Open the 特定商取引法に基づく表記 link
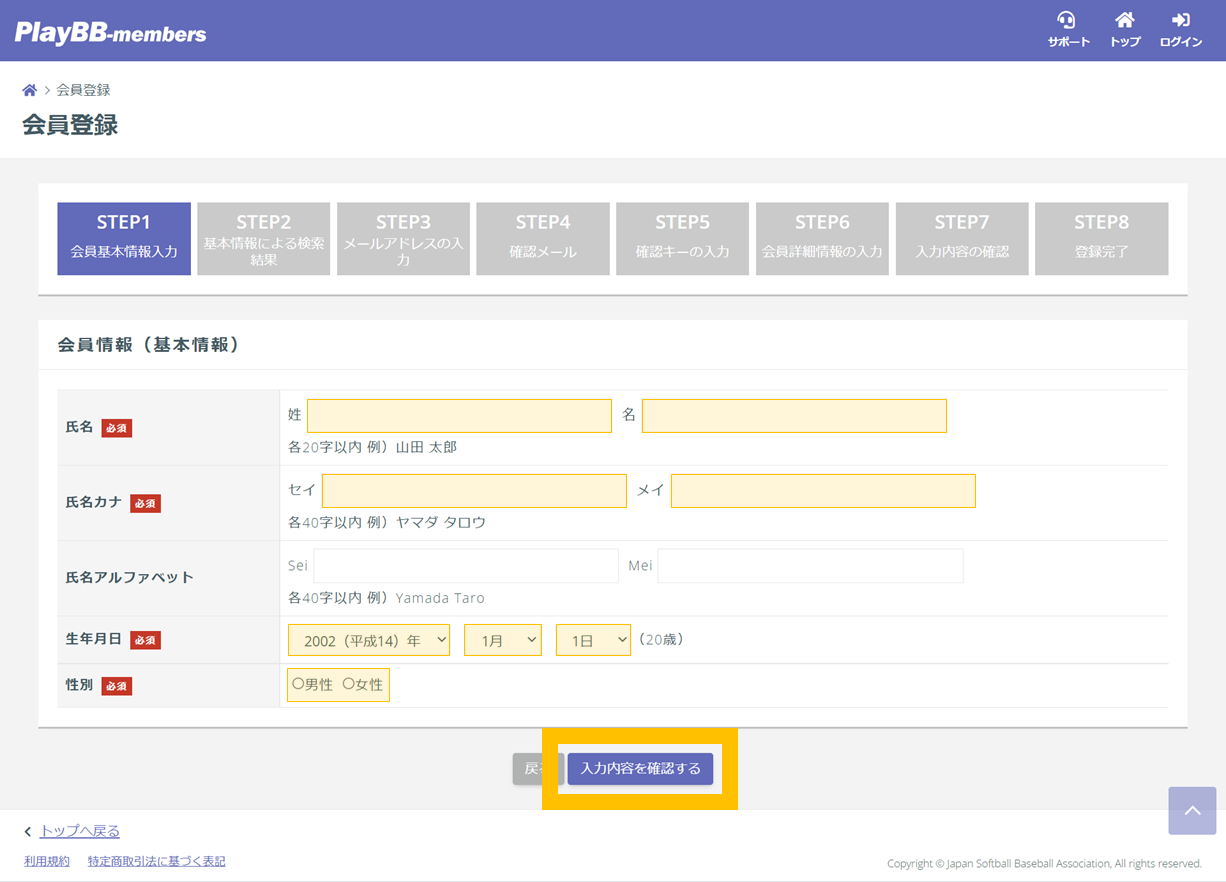Viewport: 1226px width, 882px height. pyautogui.click(x=156, y=861)
